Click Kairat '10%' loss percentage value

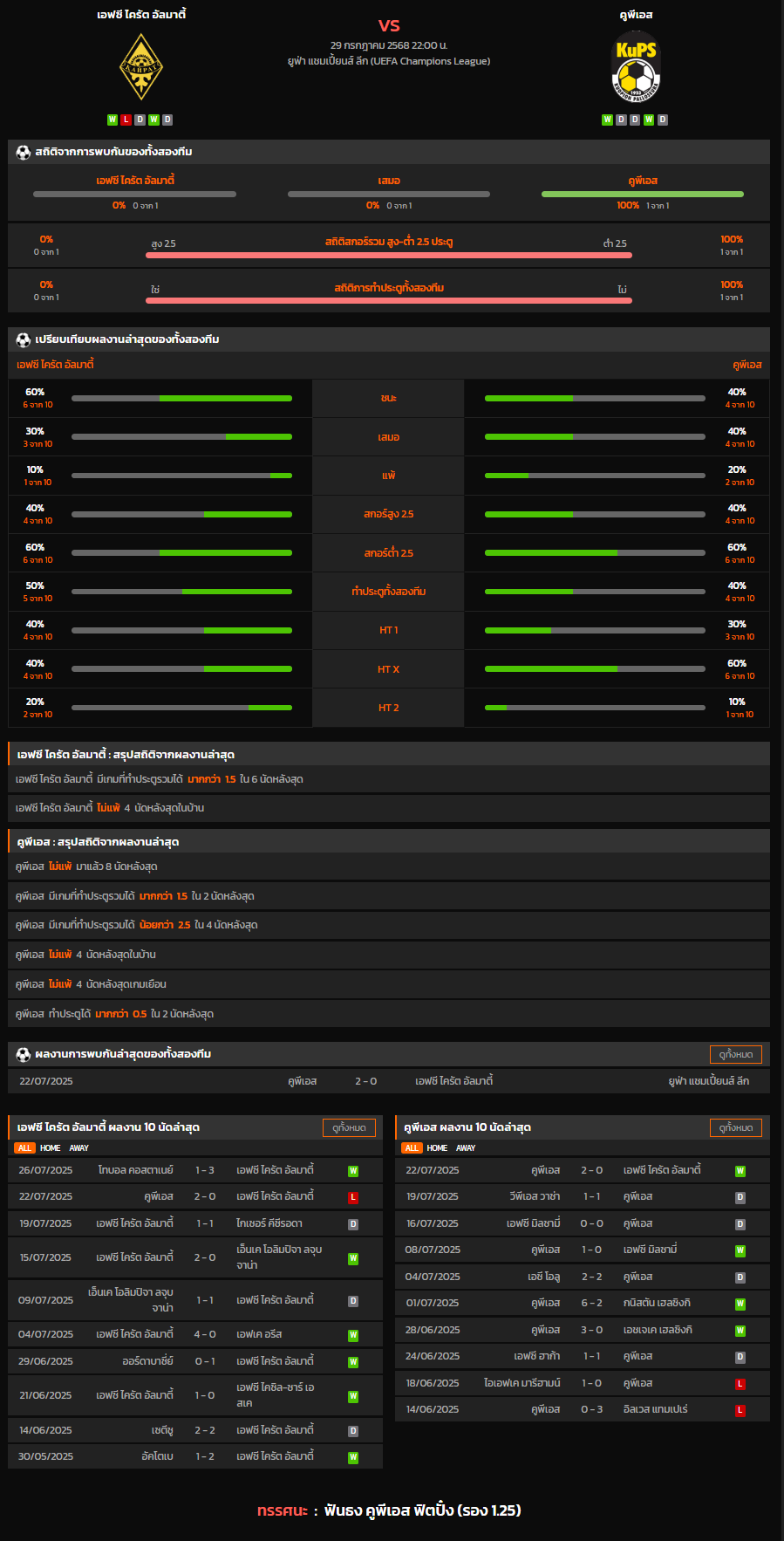[35, 469]
